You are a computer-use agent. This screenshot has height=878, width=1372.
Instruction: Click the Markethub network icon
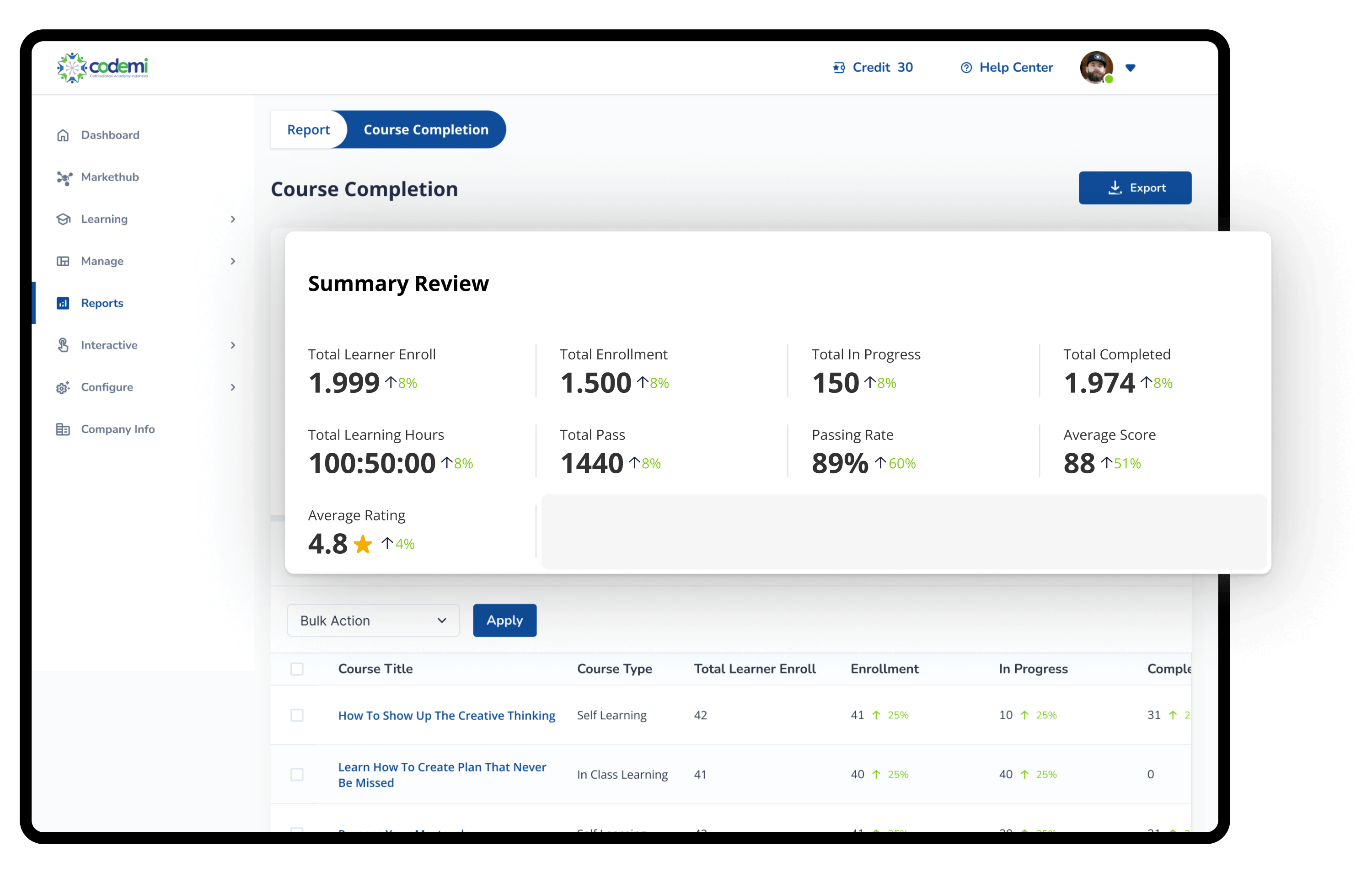tap(64, 178)
